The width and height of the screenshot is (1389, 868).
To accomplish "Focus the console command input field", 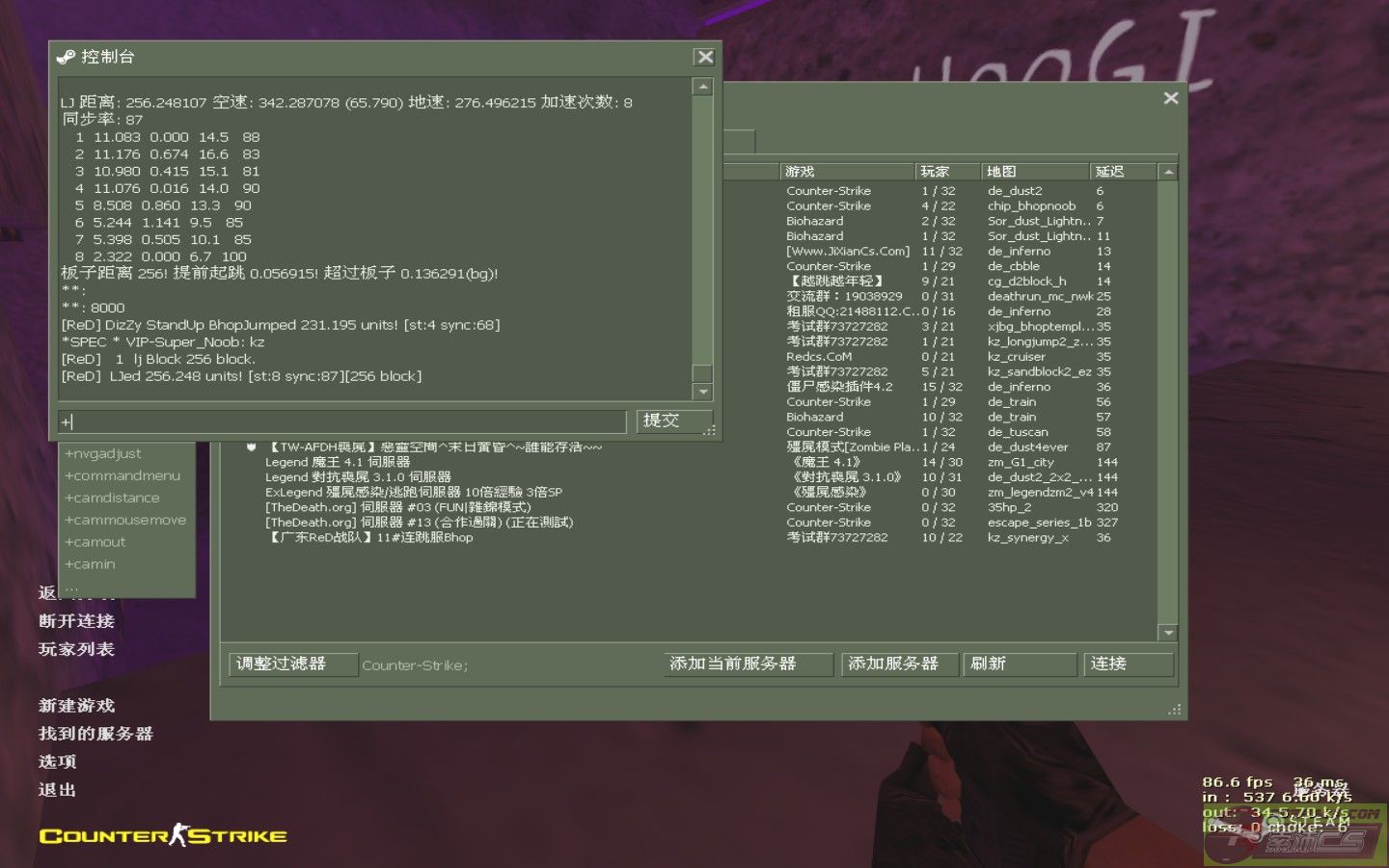I will [x=342, y=421].
